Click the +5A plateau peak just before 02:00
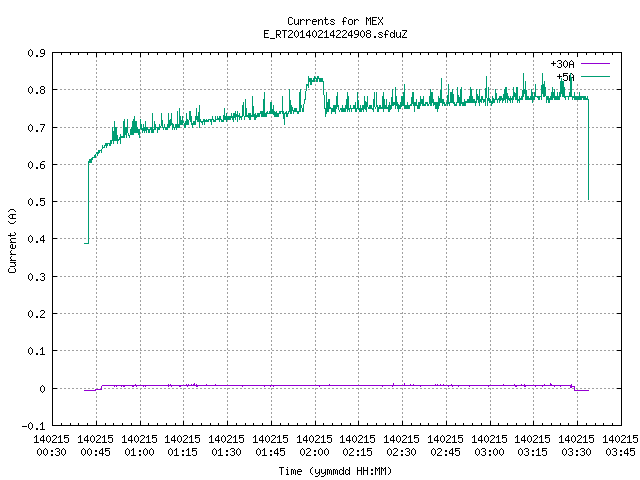The image size is (640, 480). [315, 80]
